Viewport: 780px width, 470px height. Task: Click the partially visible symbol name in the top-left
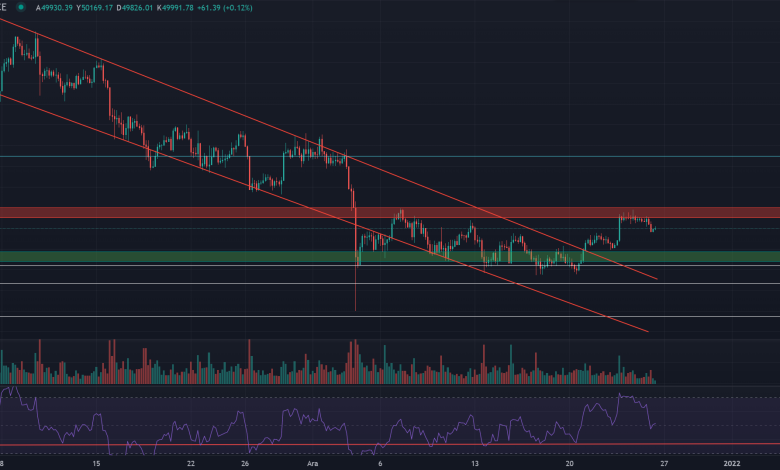(x=5, y=8)
